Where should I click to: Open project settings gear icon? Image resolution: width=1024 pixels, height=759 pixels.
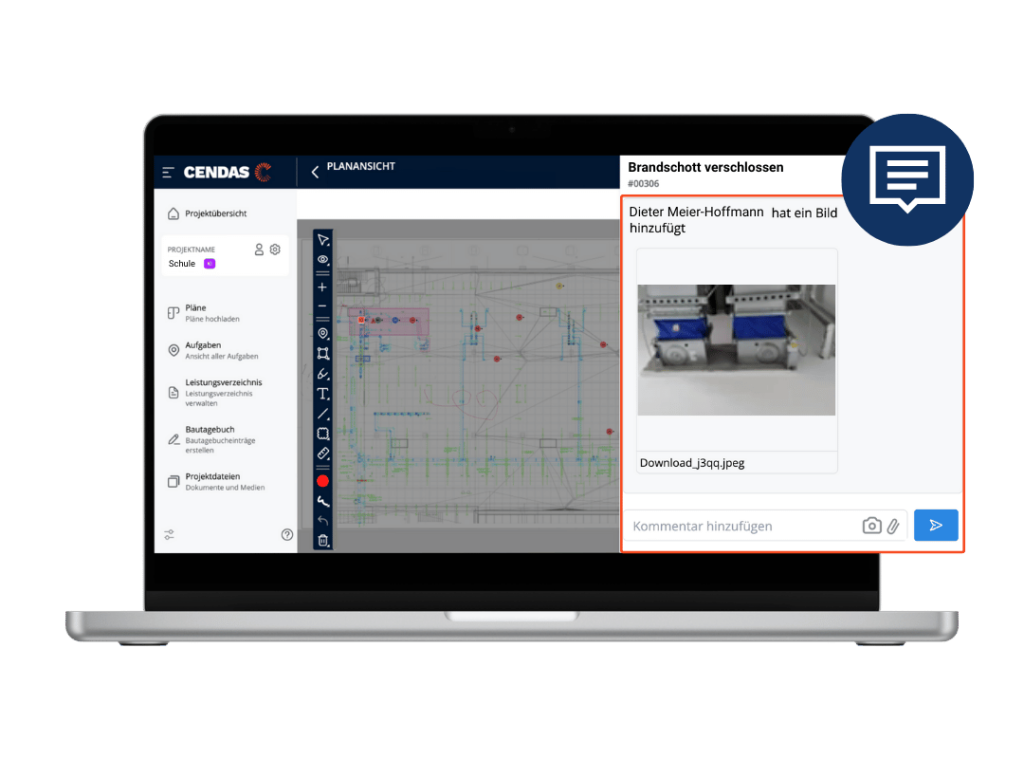click(x=275, y=250)
